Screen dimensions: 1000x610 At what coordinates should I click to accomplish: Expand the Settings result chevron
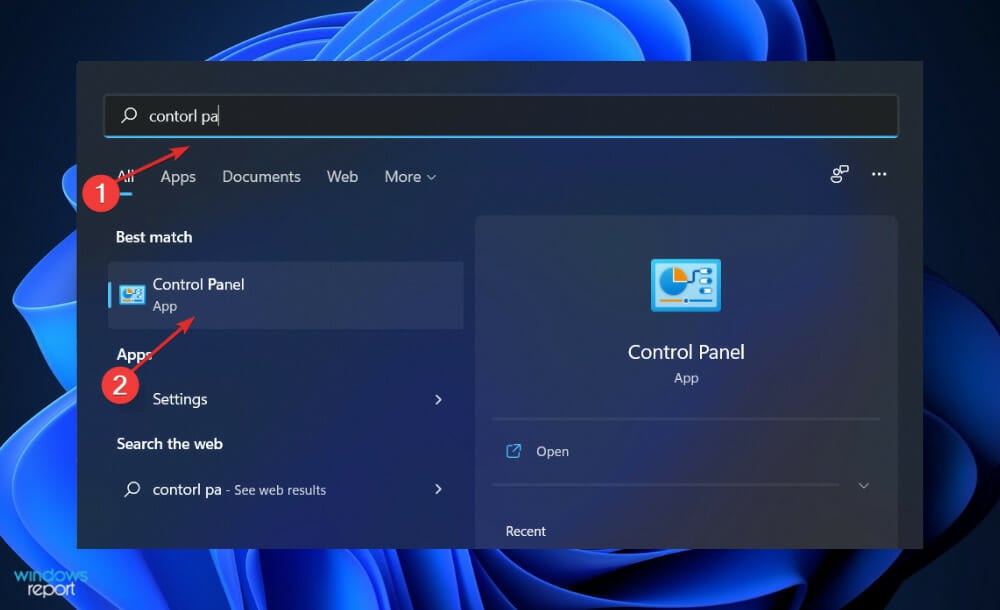(x=438, y=399)
